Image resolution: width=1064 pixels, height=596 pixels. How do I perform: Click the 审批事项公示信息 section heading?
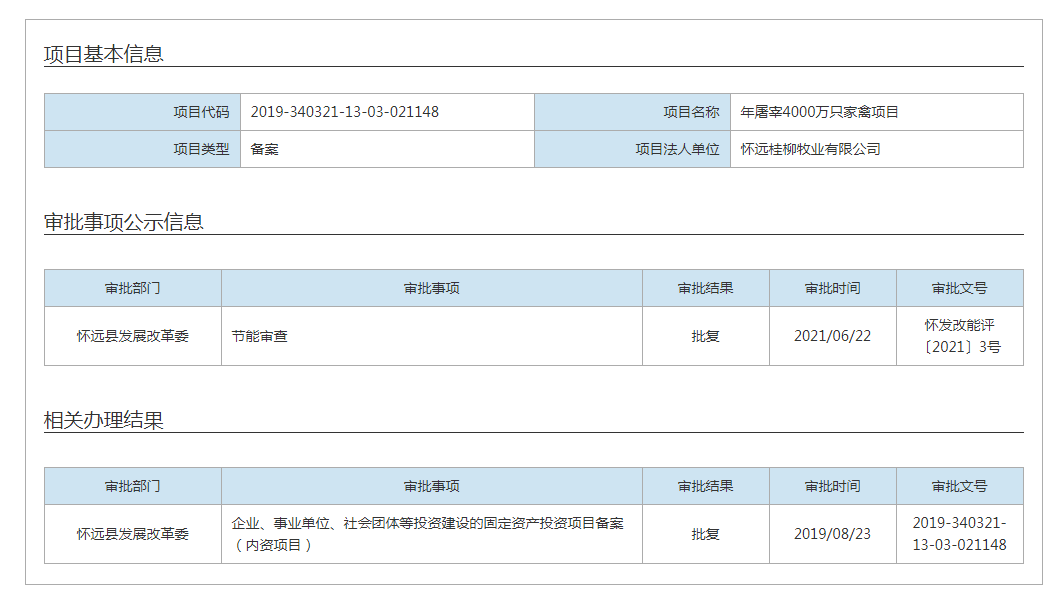coord(124,222)
